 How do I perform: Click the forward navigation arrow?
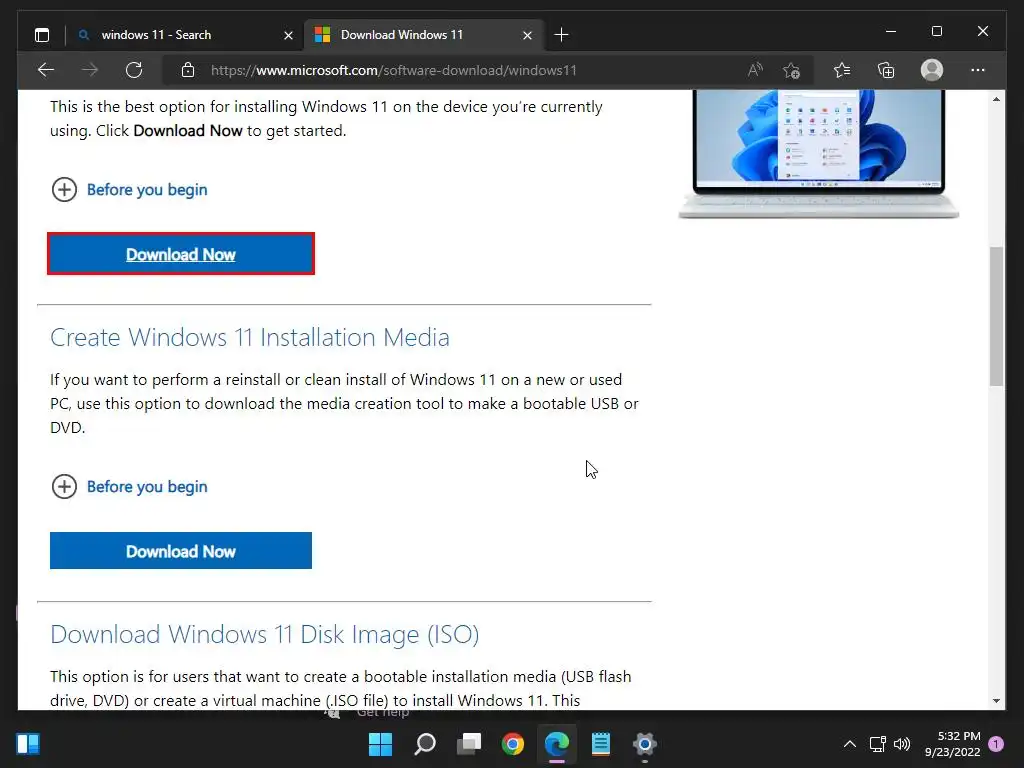pyautogui.click(x=89, y=70)
